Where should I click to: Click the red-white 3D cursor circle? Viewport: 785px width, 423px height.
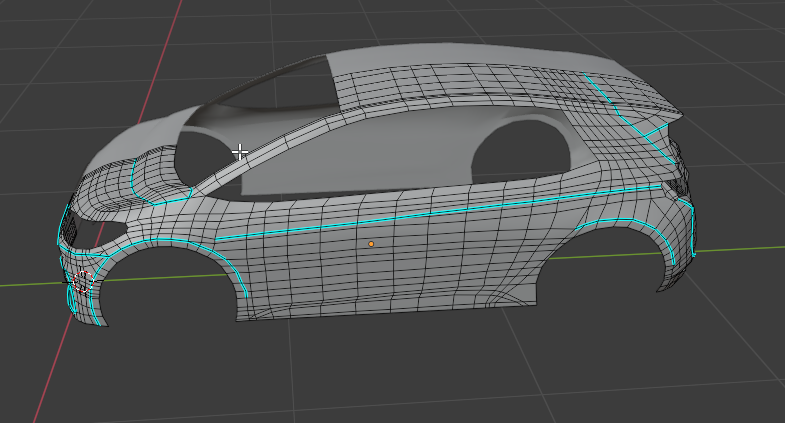(83, 282)
